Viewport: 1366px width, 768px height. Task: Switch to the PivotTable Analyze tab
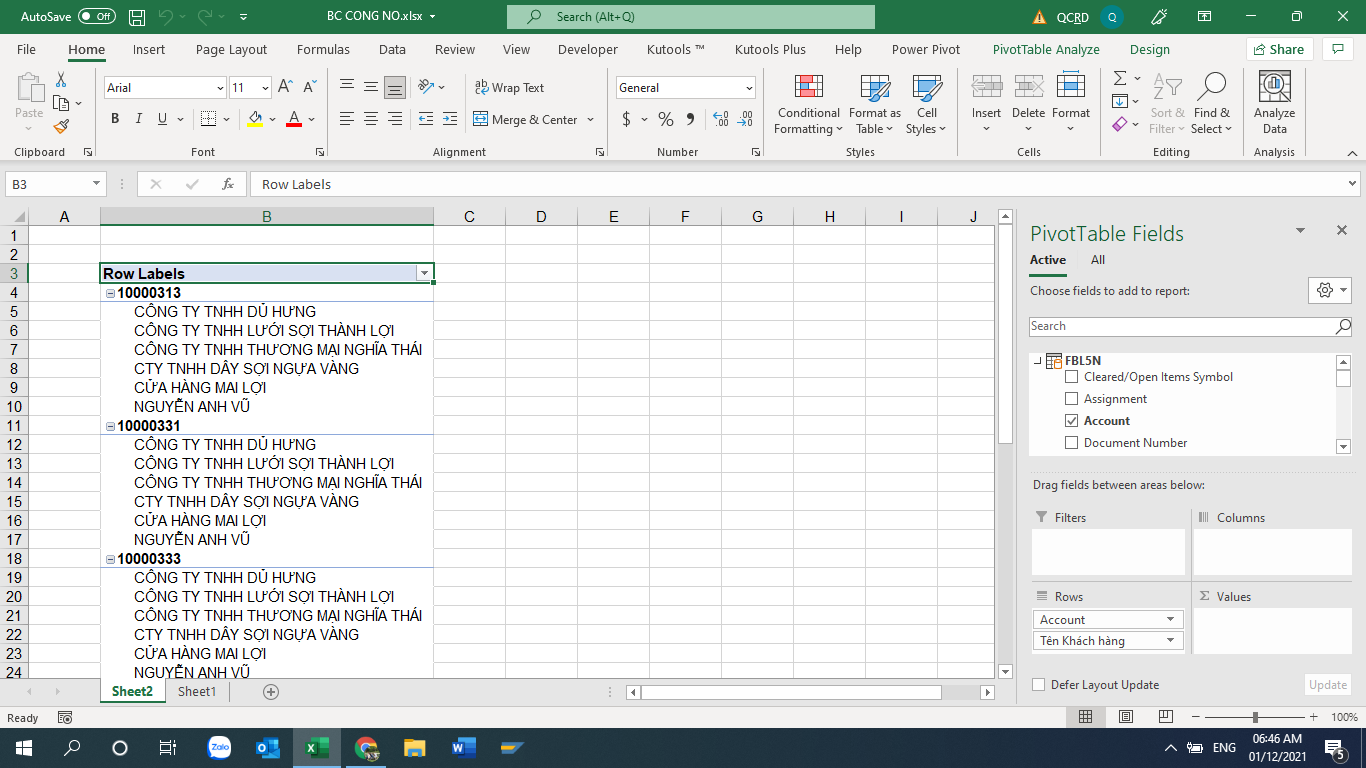(1045, 49)
